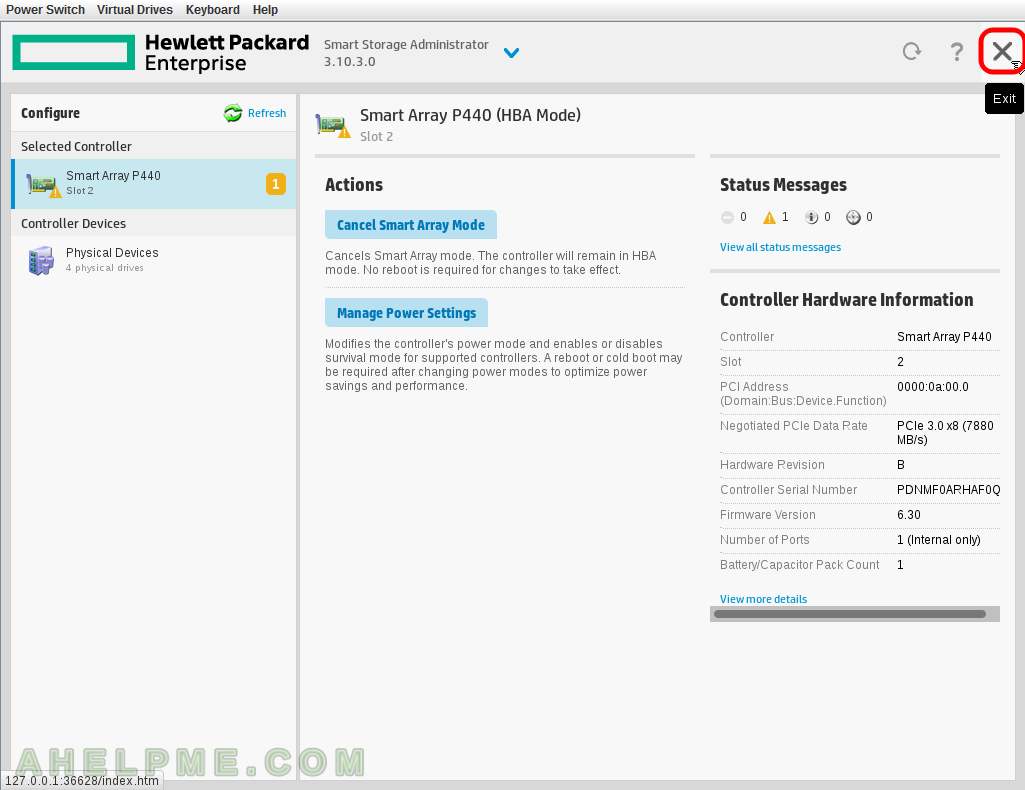
Task: Click the Exit X icon
Action: 1001,51
